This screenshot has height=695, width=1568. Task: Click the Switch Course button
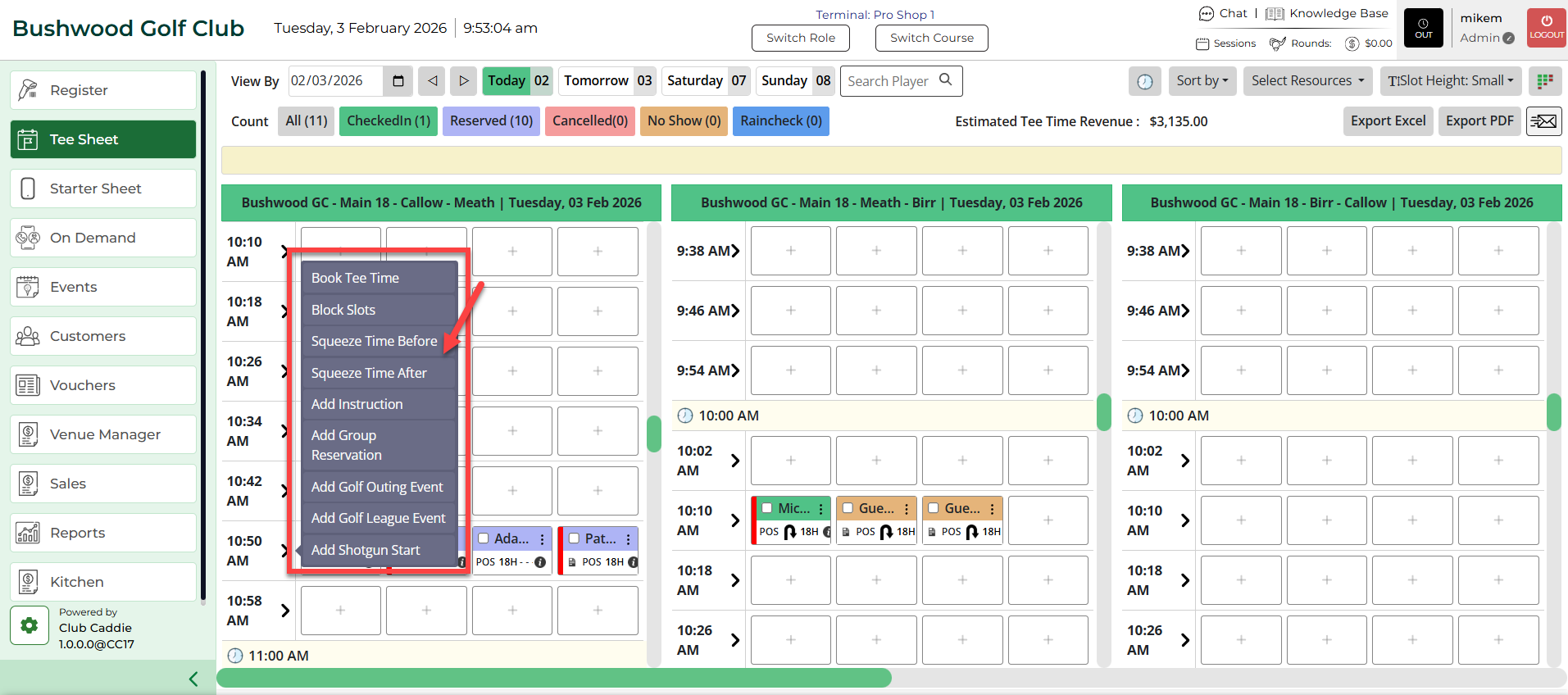pos(931,38)
